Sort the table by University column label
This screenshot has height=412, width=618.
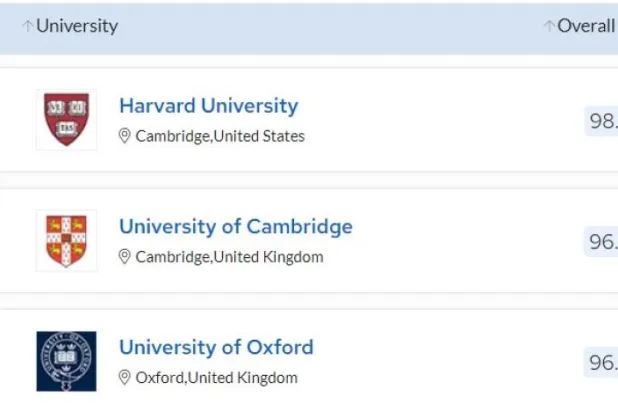77,27
